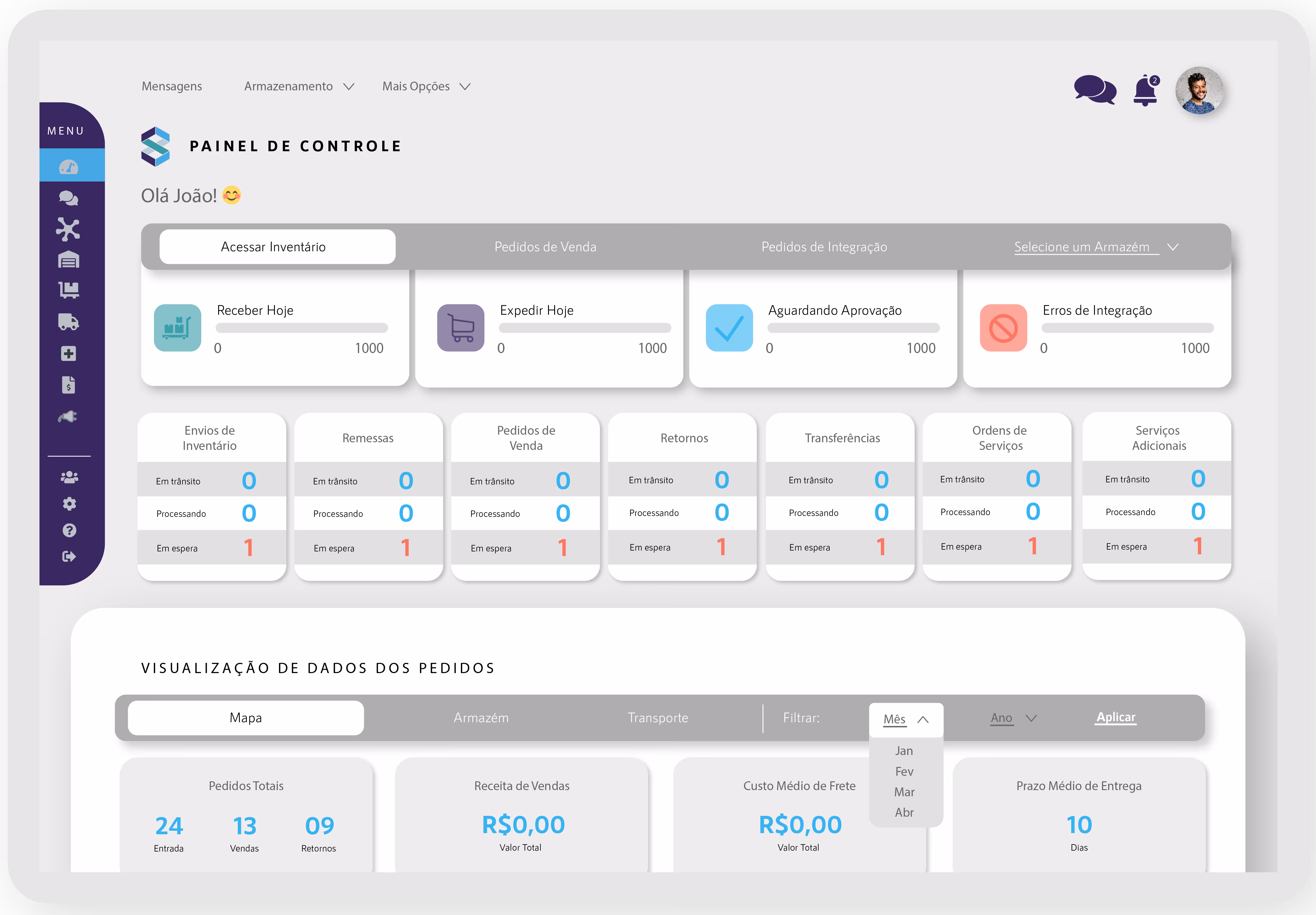Viewport: 1316px width, 915px height.
Task: Click the user profile avatar photo
Action: (x=1198, y=91)
